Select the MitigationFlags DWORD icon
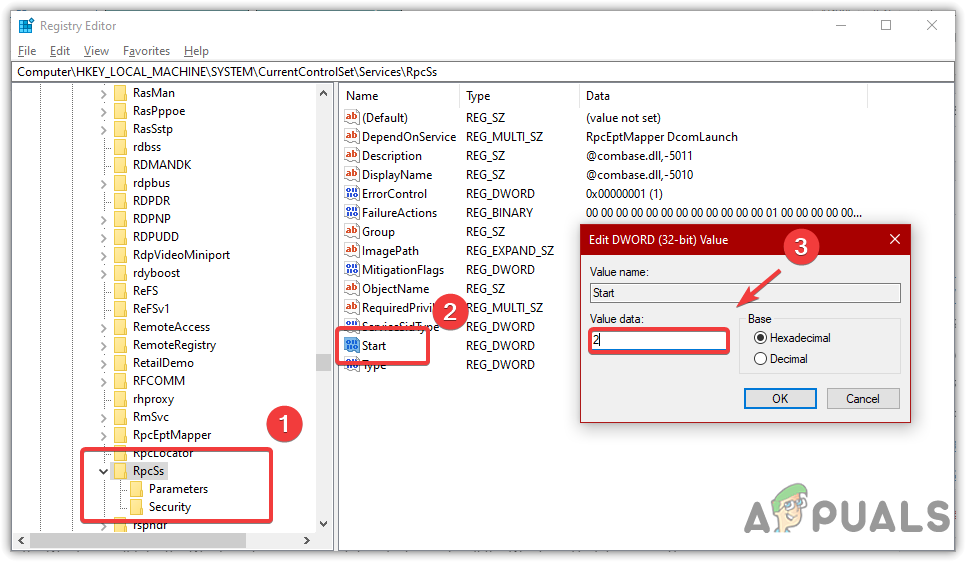 point(352,269)
